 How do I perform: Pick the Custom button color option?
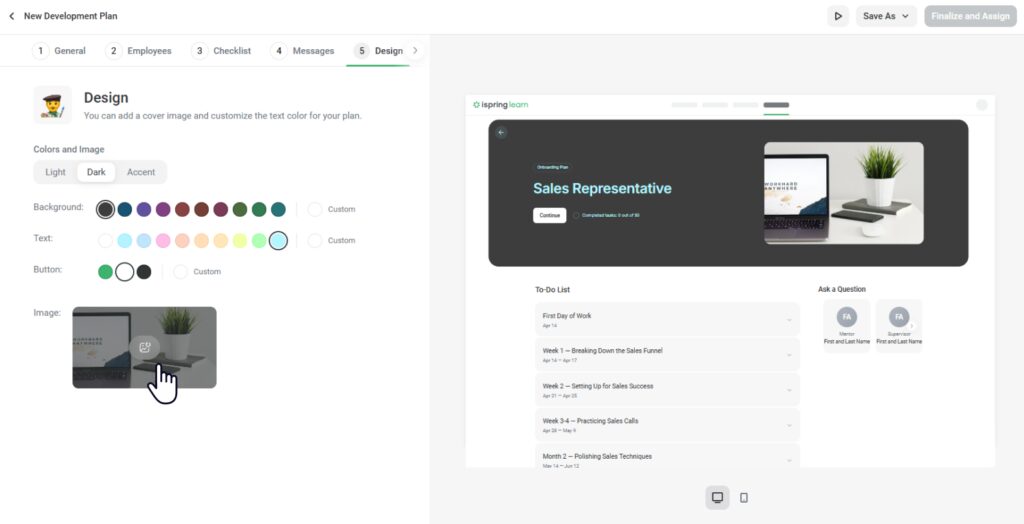coord(197,272)
